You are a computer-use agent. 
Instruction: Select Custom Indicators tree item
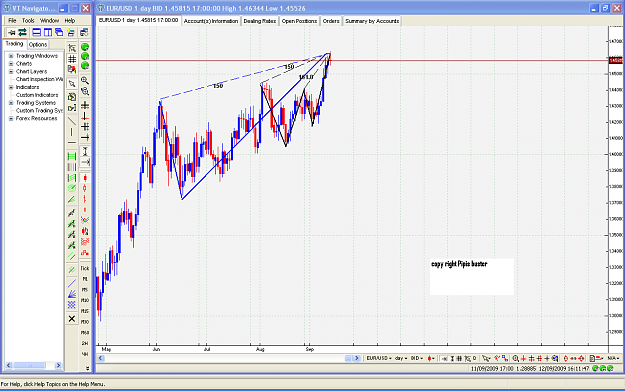tap(37, 95)
